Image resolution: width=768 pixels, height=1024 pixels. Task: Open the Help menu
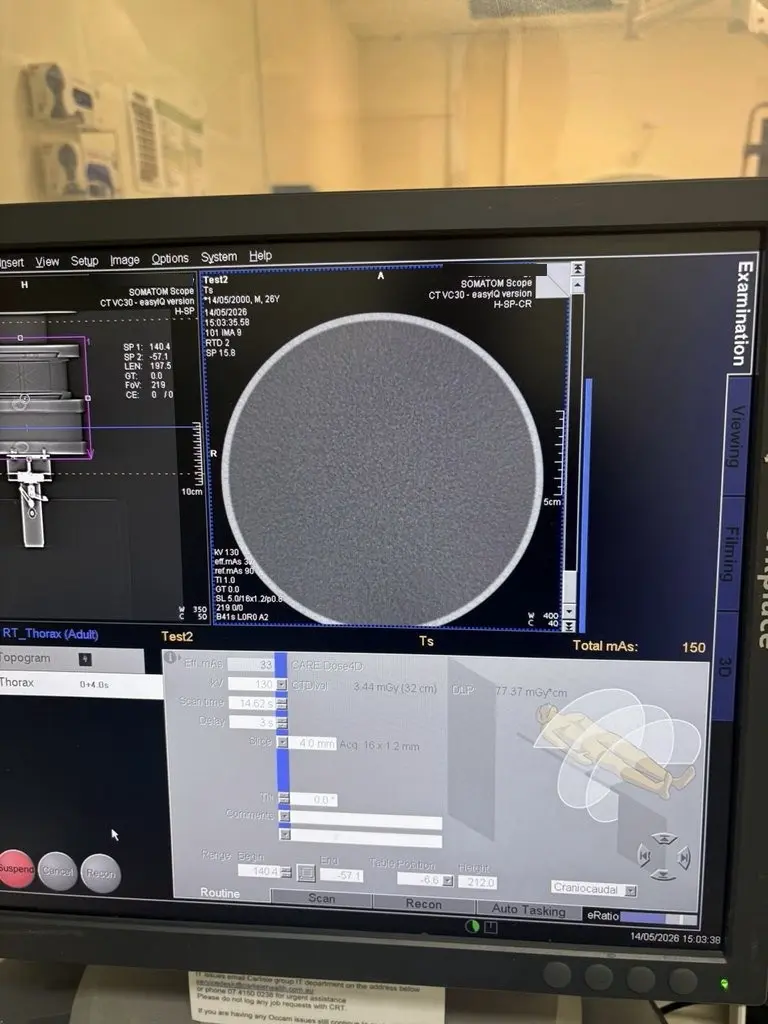[x=260, y=256]
